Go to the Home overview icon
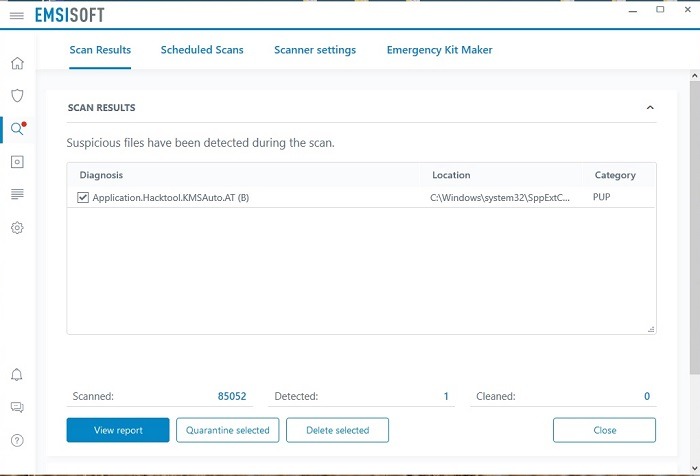This screenshot has height=476, width=700. click(x=17, y=63)
